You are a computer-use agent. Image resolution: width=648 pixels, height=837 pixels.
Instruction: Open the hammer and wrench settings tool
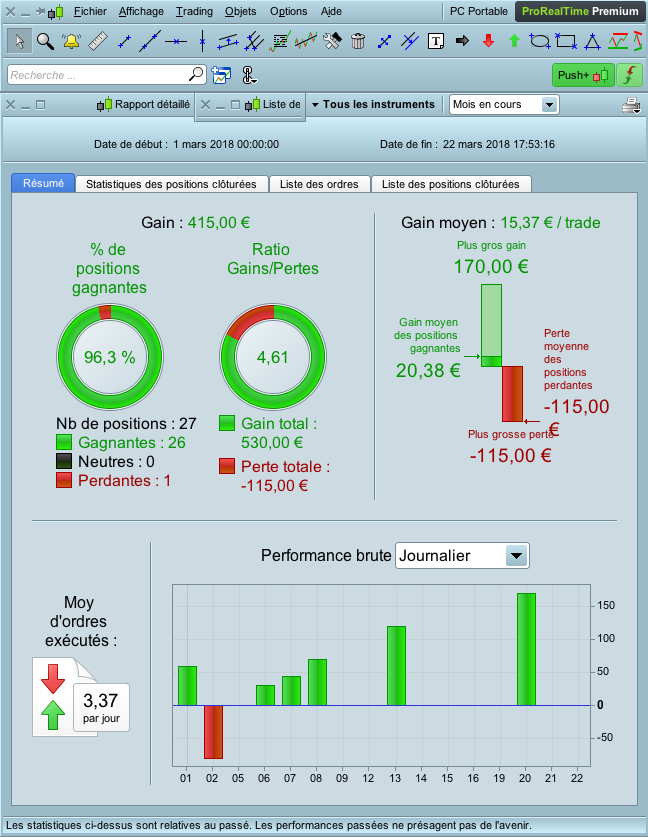tap(332, 41)
